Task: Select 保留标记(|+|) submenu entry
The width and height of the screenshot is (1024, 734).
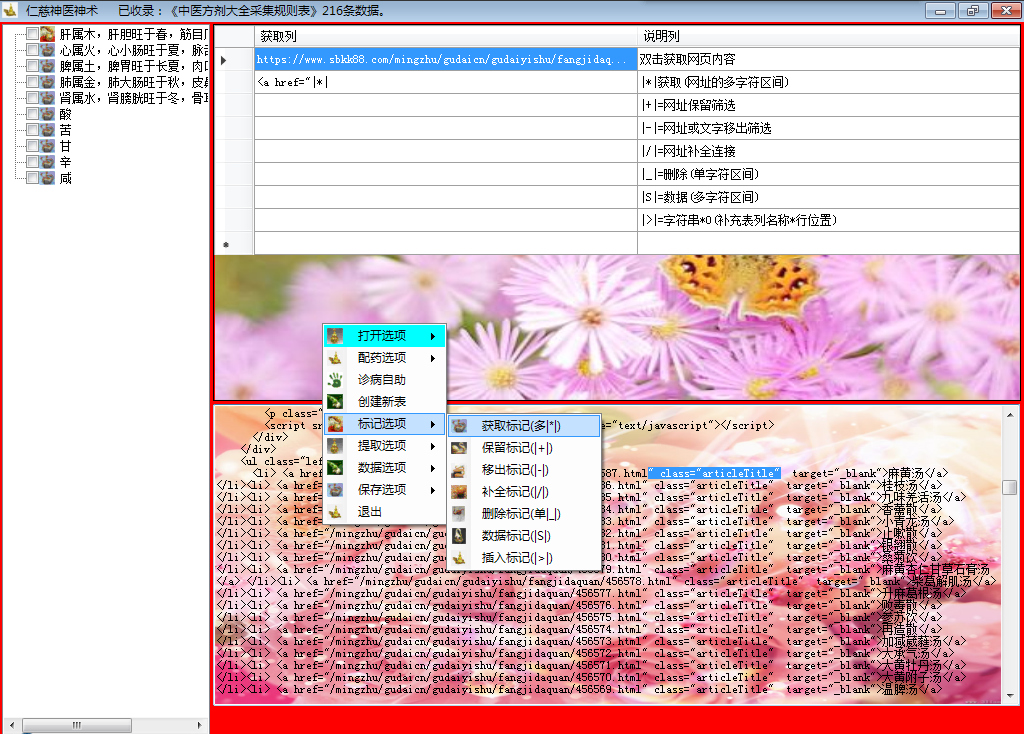Action: point(524,448)
